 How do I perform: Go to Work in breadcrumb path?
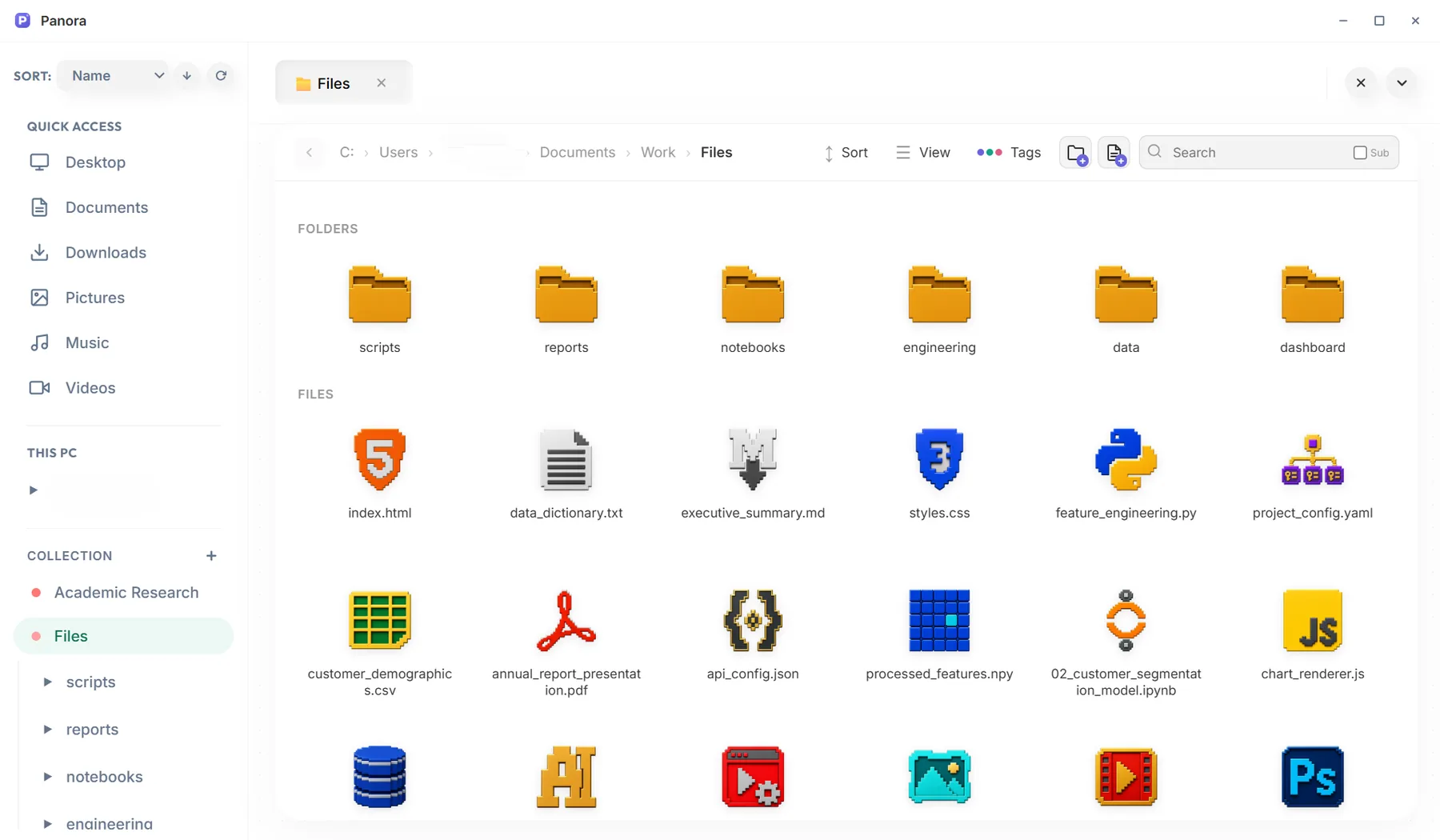pyautogui.click(x=658, y=152)
